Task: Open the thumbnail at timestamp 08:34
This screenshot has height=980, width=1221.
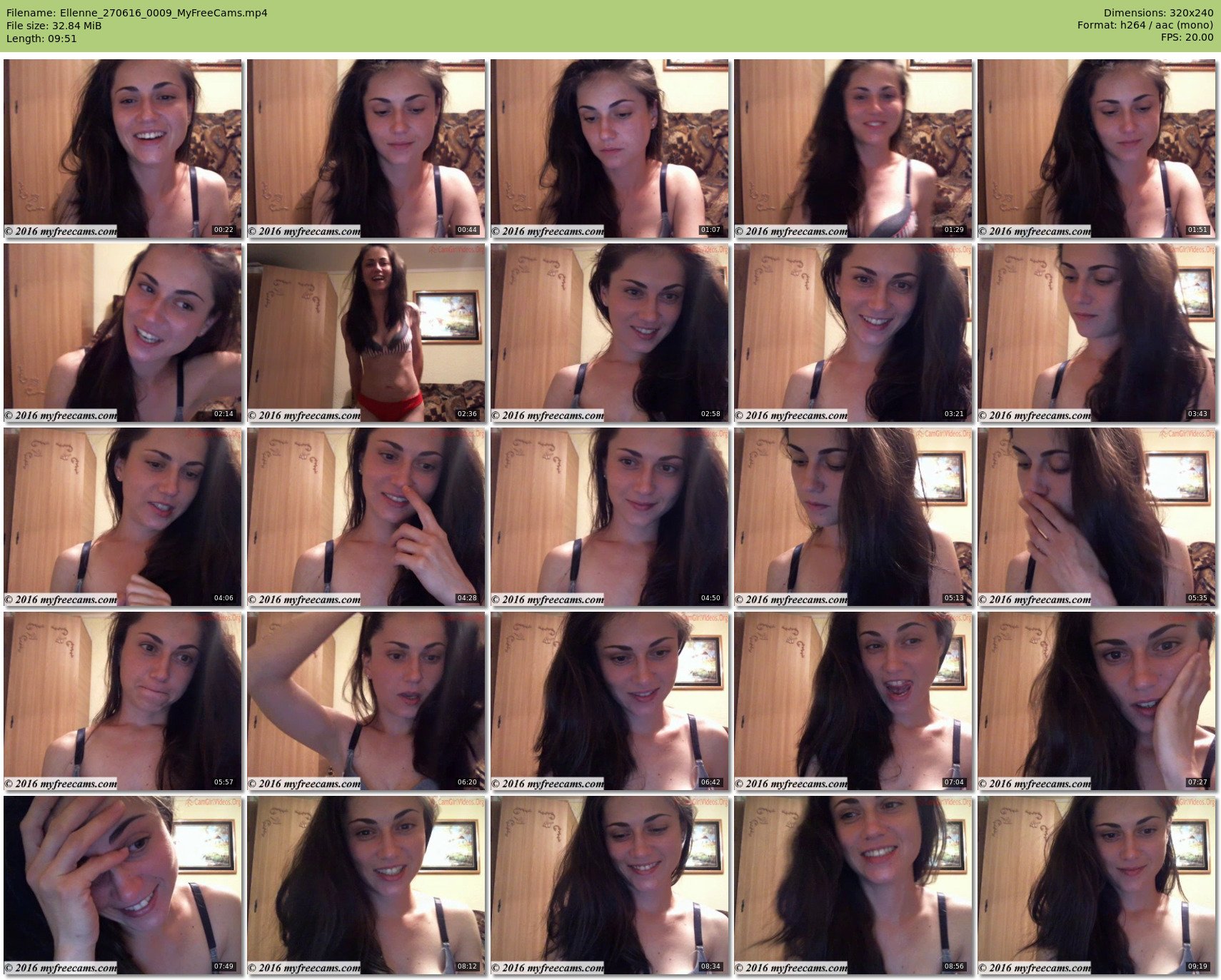Action: pyautogui.click(x=610, y=885)
